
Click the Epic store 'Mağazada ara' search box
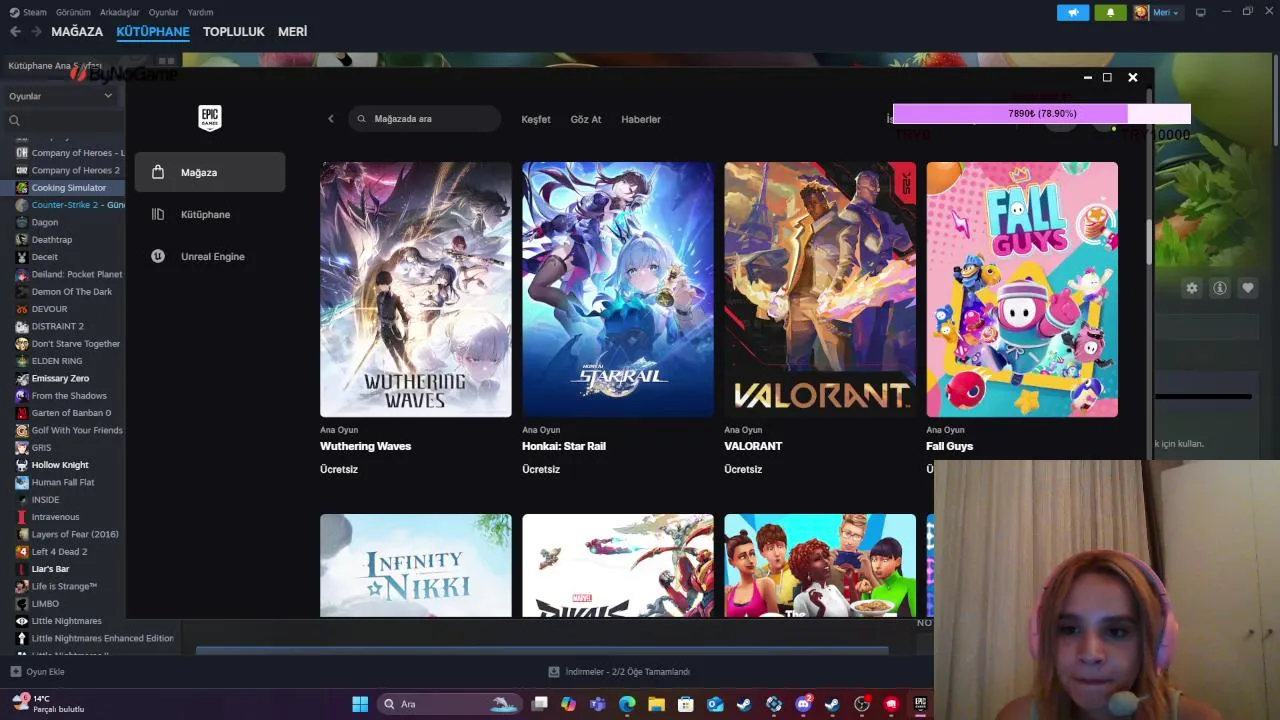pyautogui.click(x=425, y=119)
